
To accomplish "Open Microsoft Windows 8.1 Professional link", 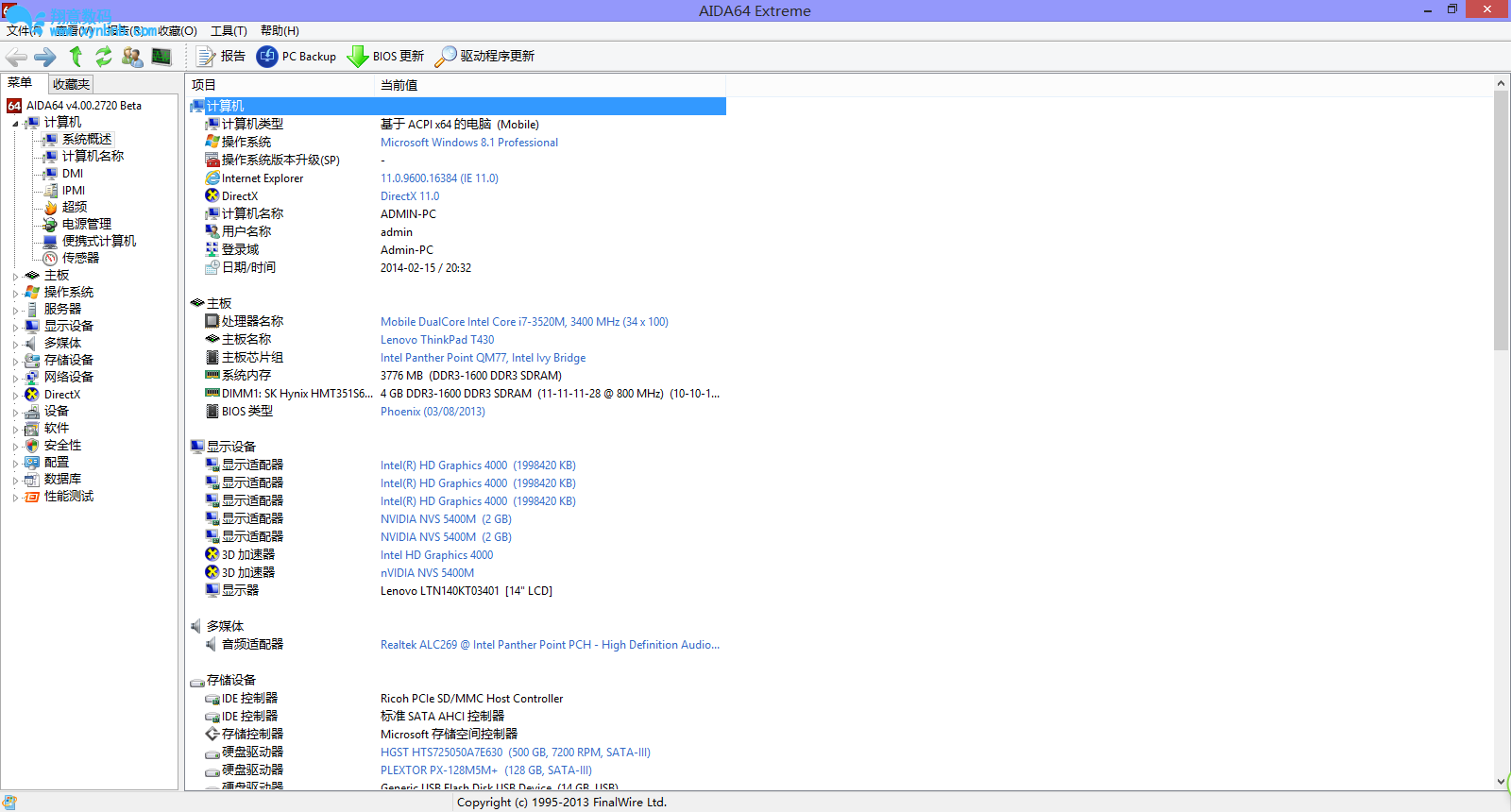I will pos(469,143).
